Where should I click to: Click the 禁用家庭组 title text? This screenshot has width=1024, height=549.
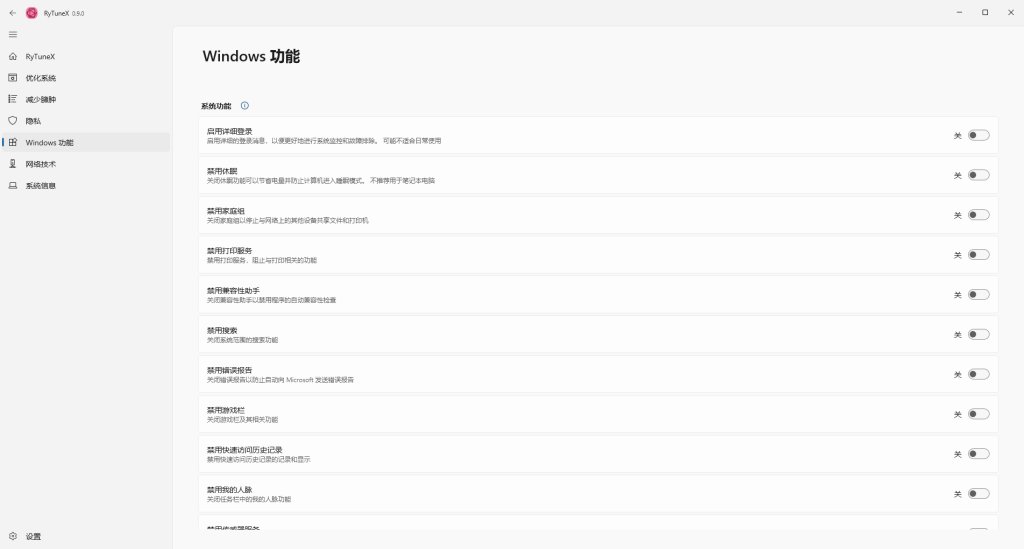pyautogui.click(x=225, y=211)
